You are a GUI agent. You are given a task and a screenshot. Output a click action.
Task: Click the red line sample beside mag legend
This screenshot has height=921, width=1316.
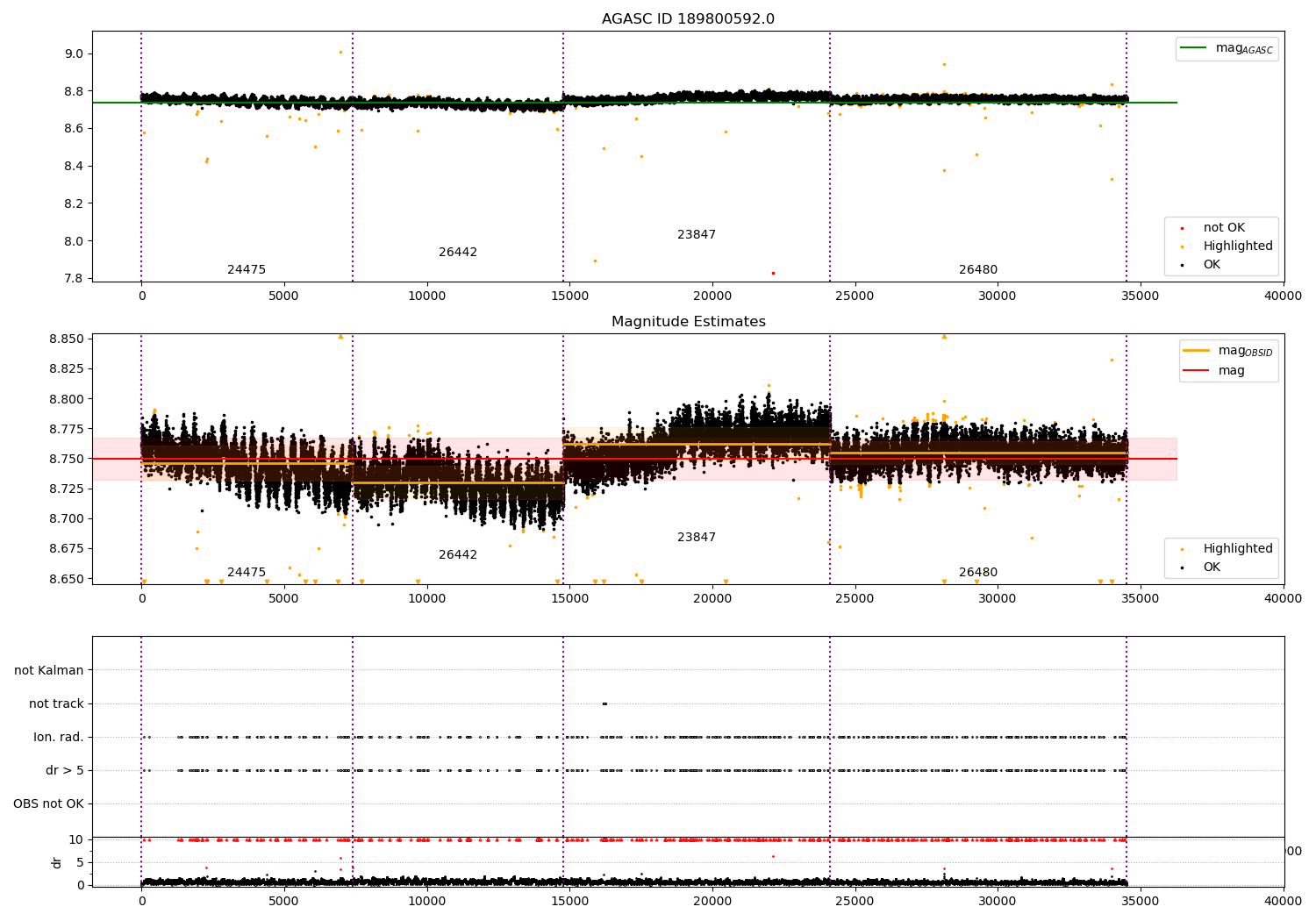click(1197, 371)
